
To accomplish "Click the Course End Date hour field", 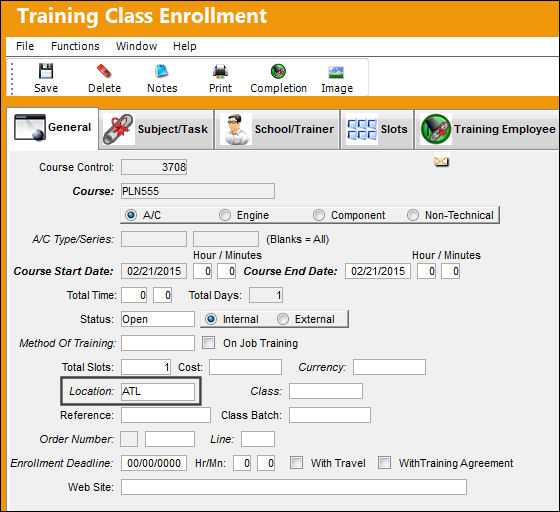I will click(426, 271).
